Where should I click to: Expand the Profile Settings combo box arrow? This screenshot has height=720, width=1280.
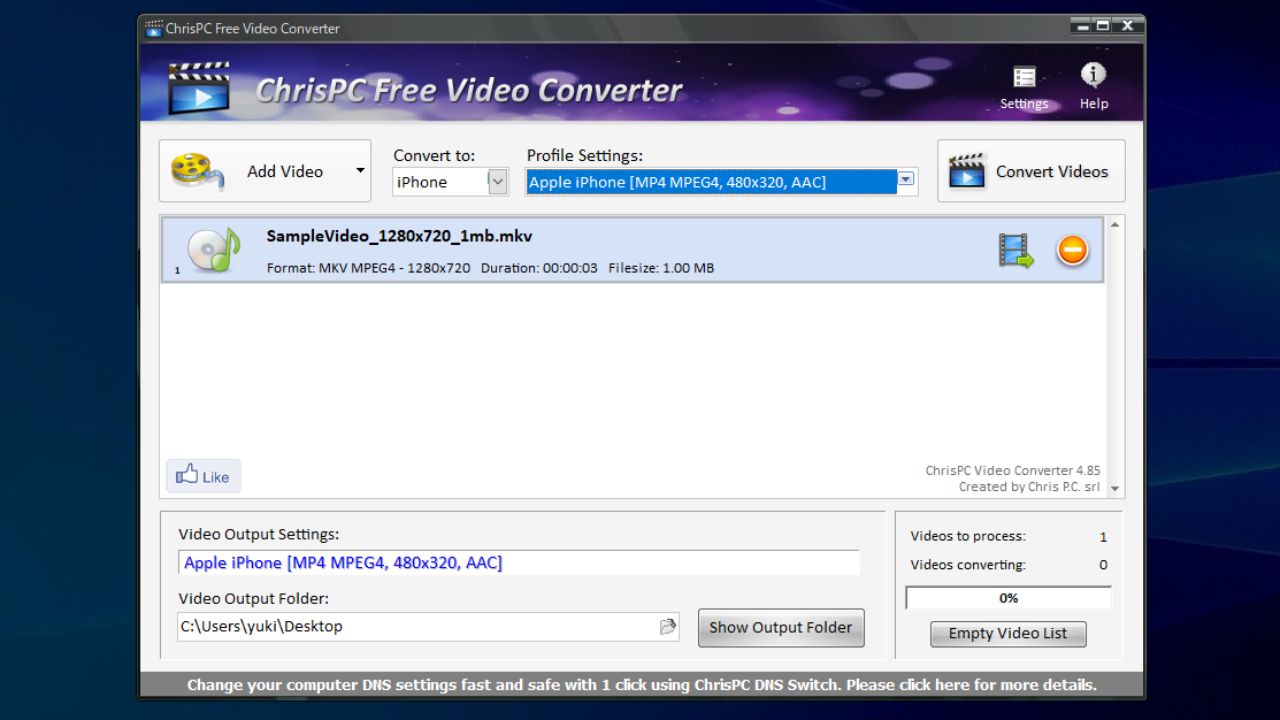[906, 180]
